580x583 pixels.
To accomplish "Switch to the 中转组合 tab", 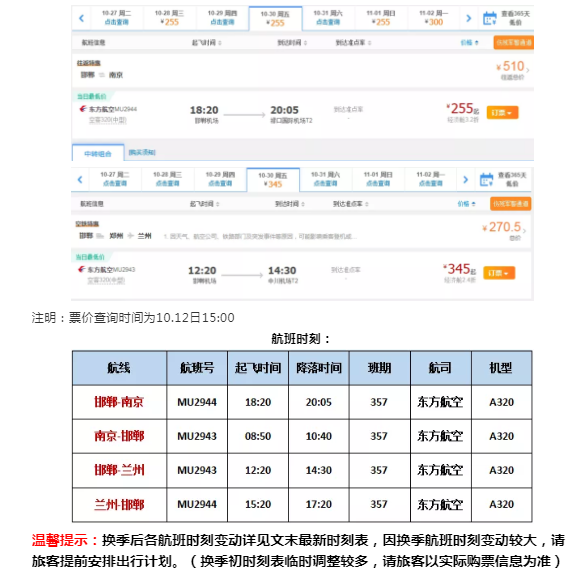I will (x=98, y=153).
